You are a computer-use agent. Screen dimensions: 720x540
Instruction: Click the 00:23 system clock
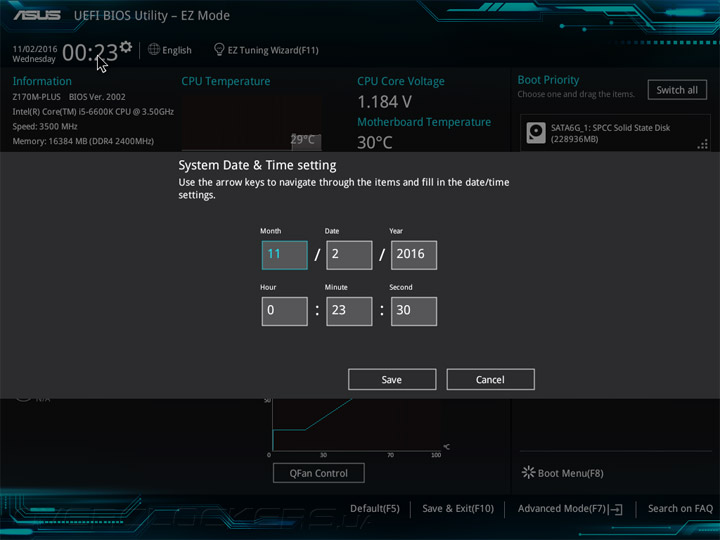coord(90,52)
